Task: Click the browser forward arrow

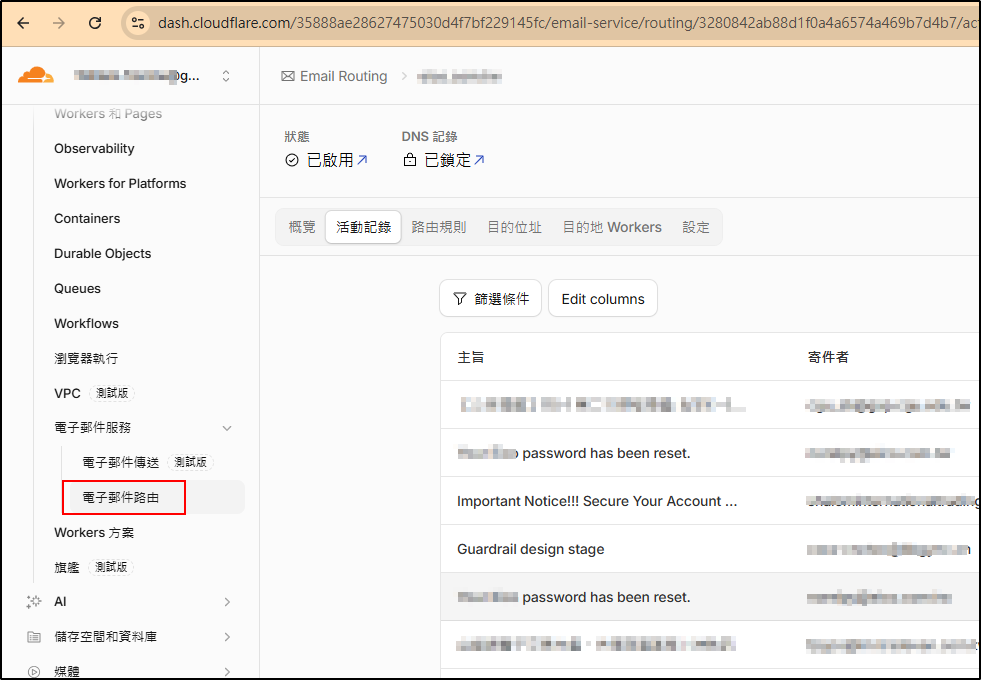Action: [59, 23]
